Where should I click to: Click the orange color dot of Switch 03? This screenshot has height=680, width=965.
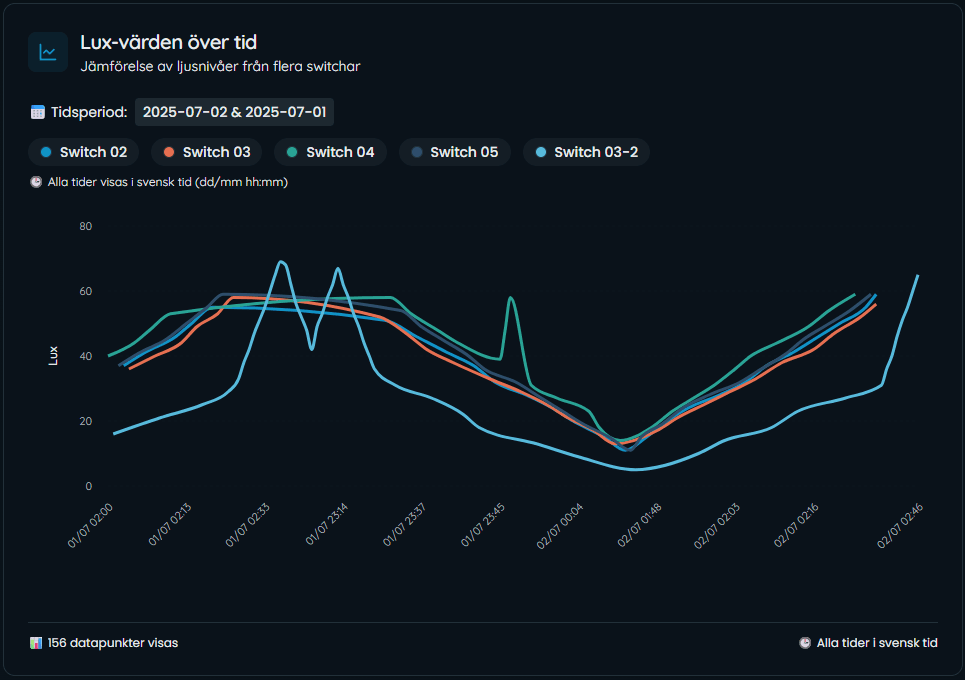tap(169, 152)
